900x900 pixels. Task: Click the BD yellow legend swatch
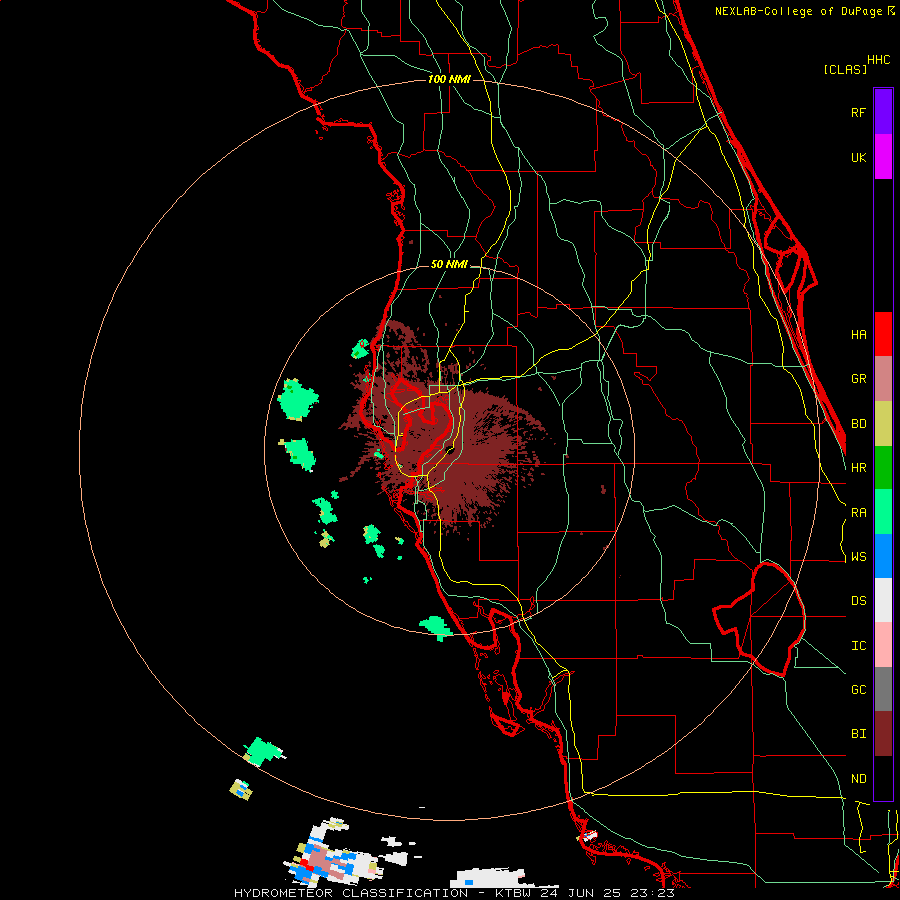coord(883,424)
